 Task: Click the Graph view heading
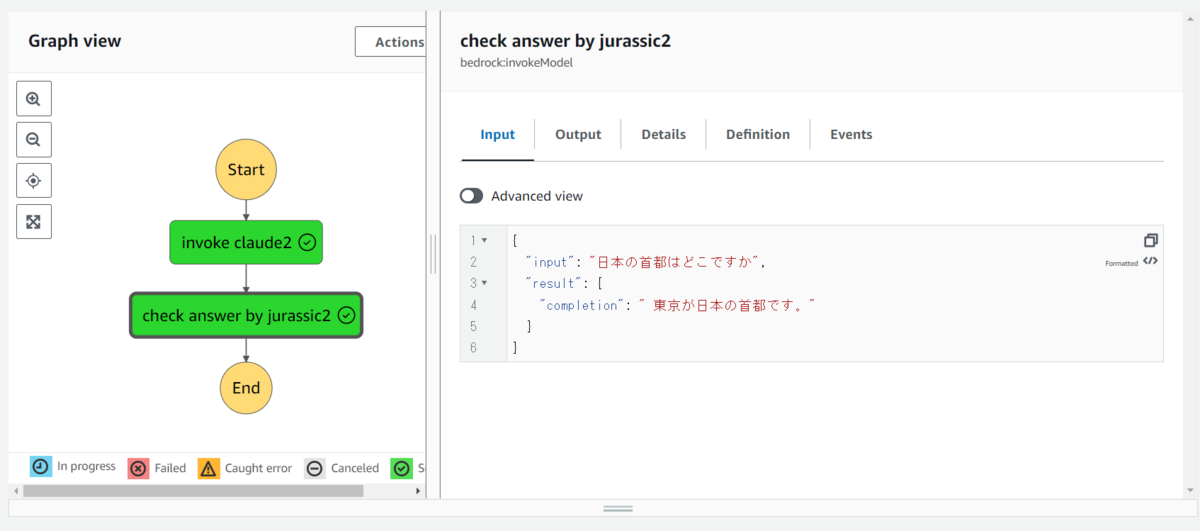point(74,41)
